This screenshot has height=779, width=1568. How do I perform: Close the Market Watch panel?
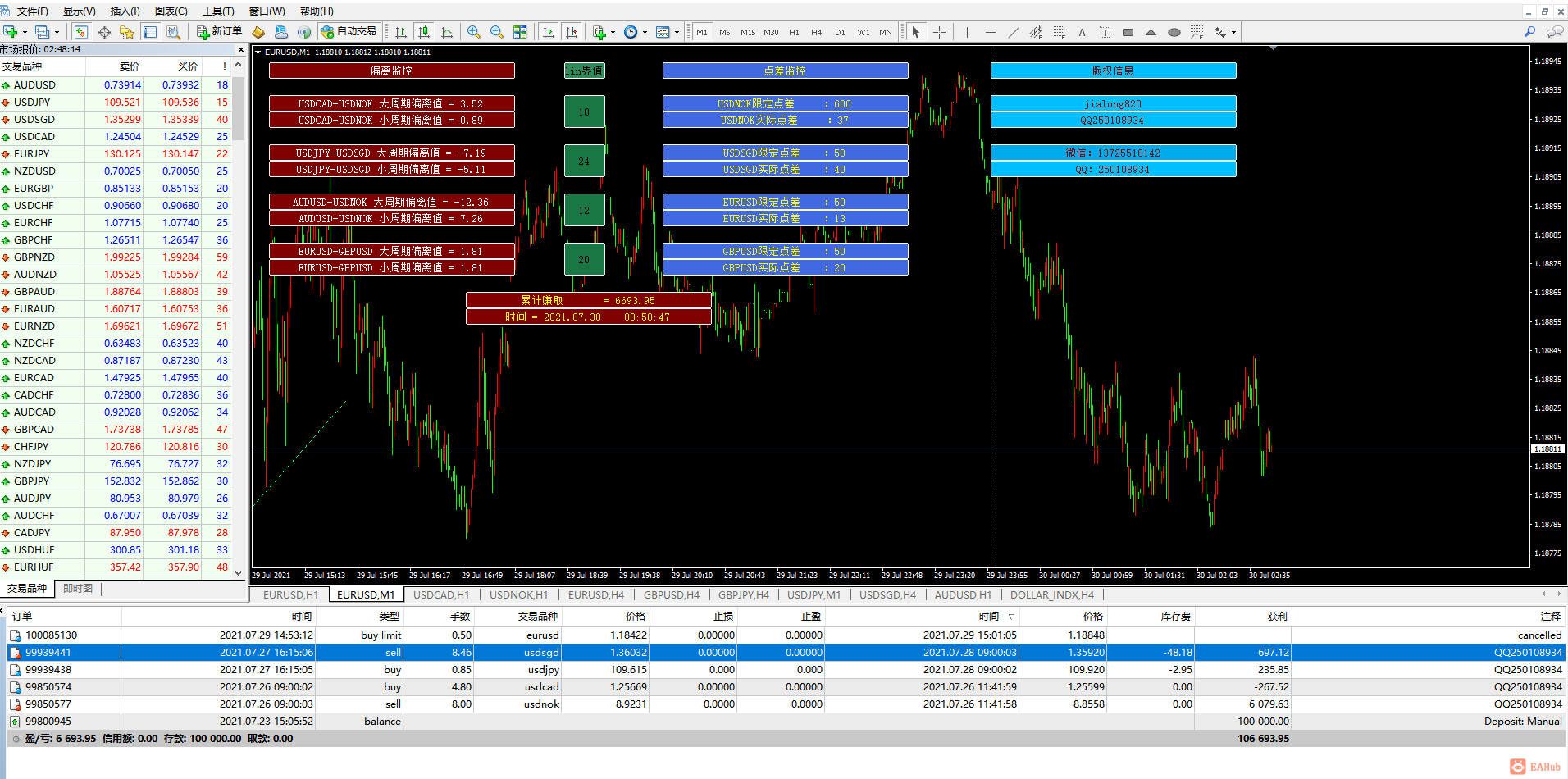(x=240, y=49)
